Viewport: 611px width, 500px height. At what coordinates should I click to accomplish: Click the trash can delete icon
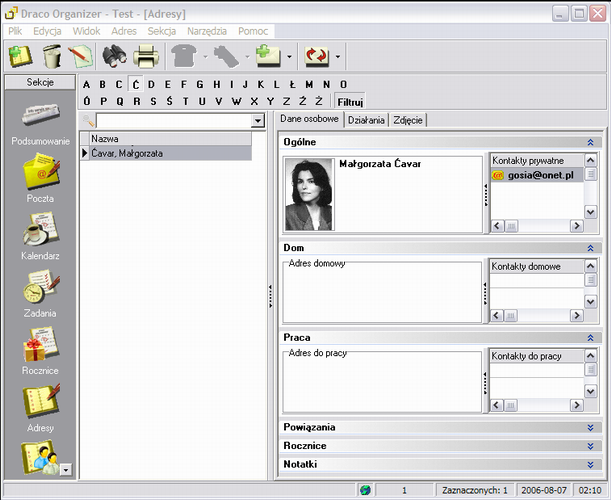[52, 57]
